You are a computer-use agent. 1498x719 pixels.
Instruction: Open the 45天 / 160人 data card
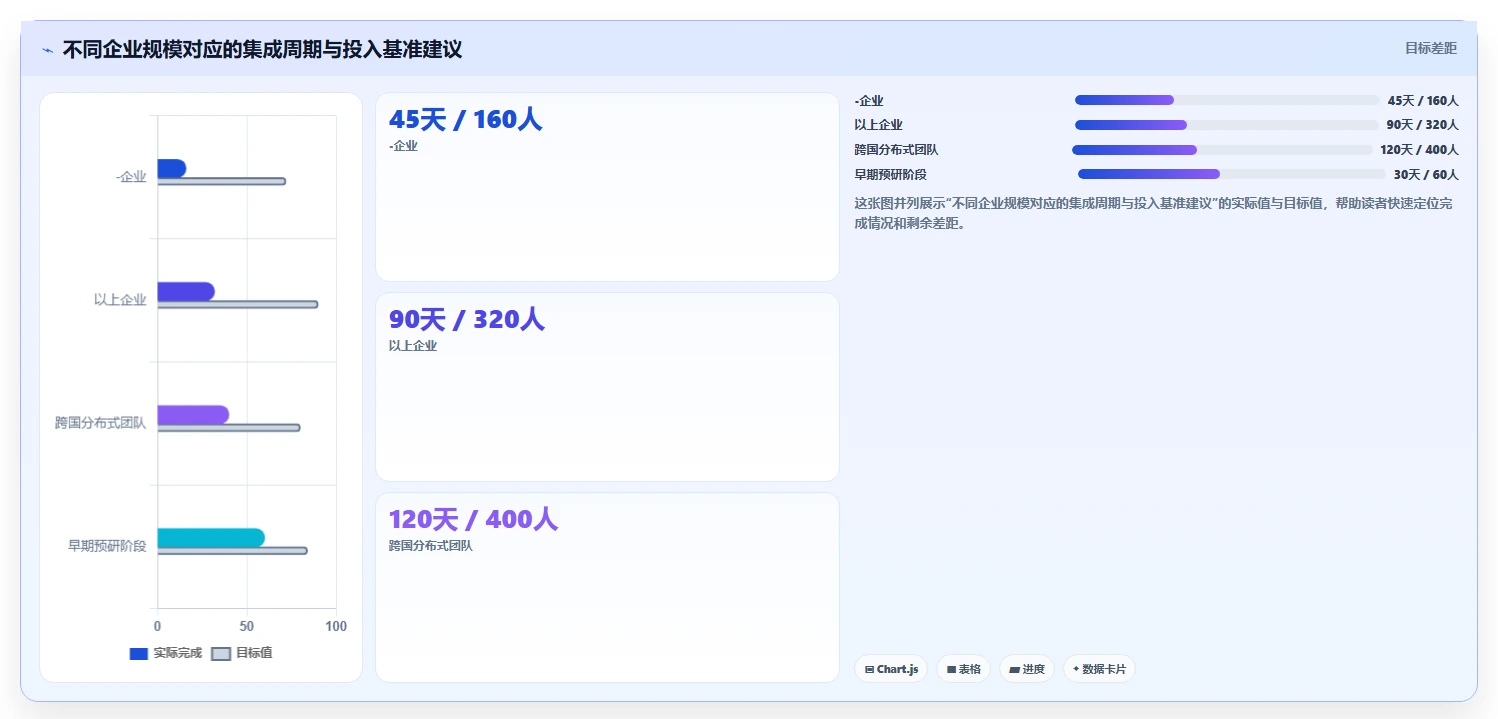607,187
